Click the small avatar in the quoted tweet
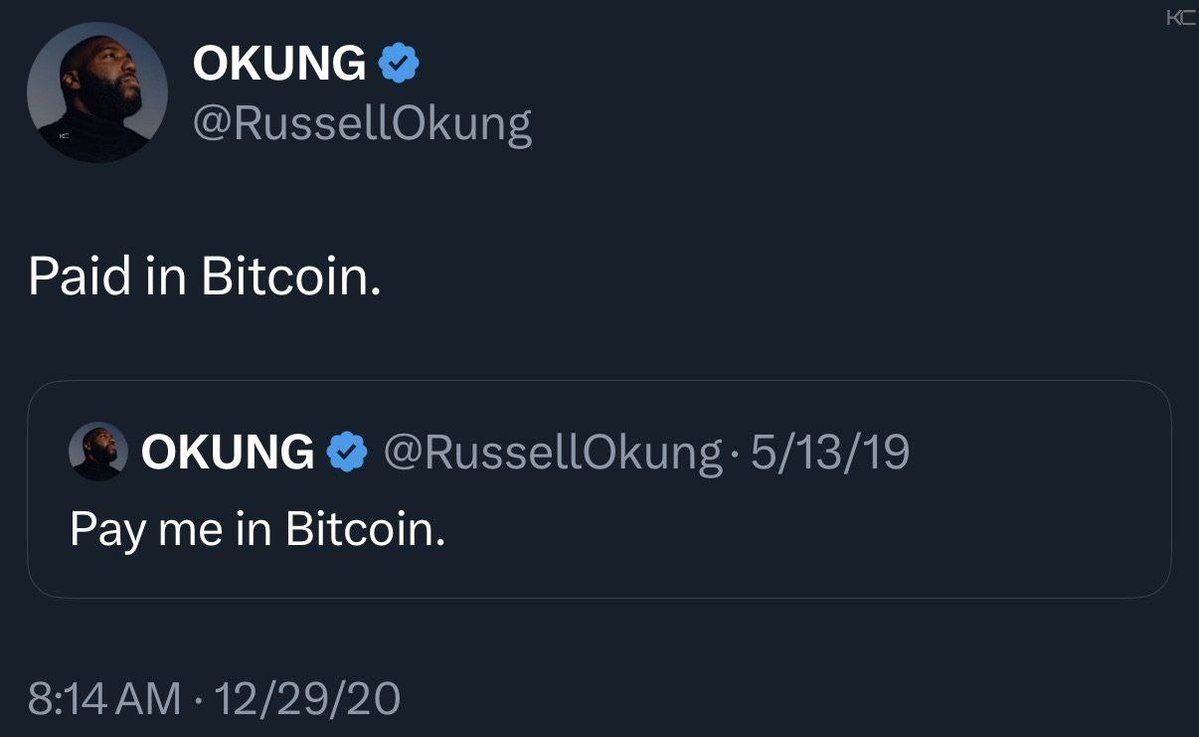The image size is (1199, 737). pos(98,451)
